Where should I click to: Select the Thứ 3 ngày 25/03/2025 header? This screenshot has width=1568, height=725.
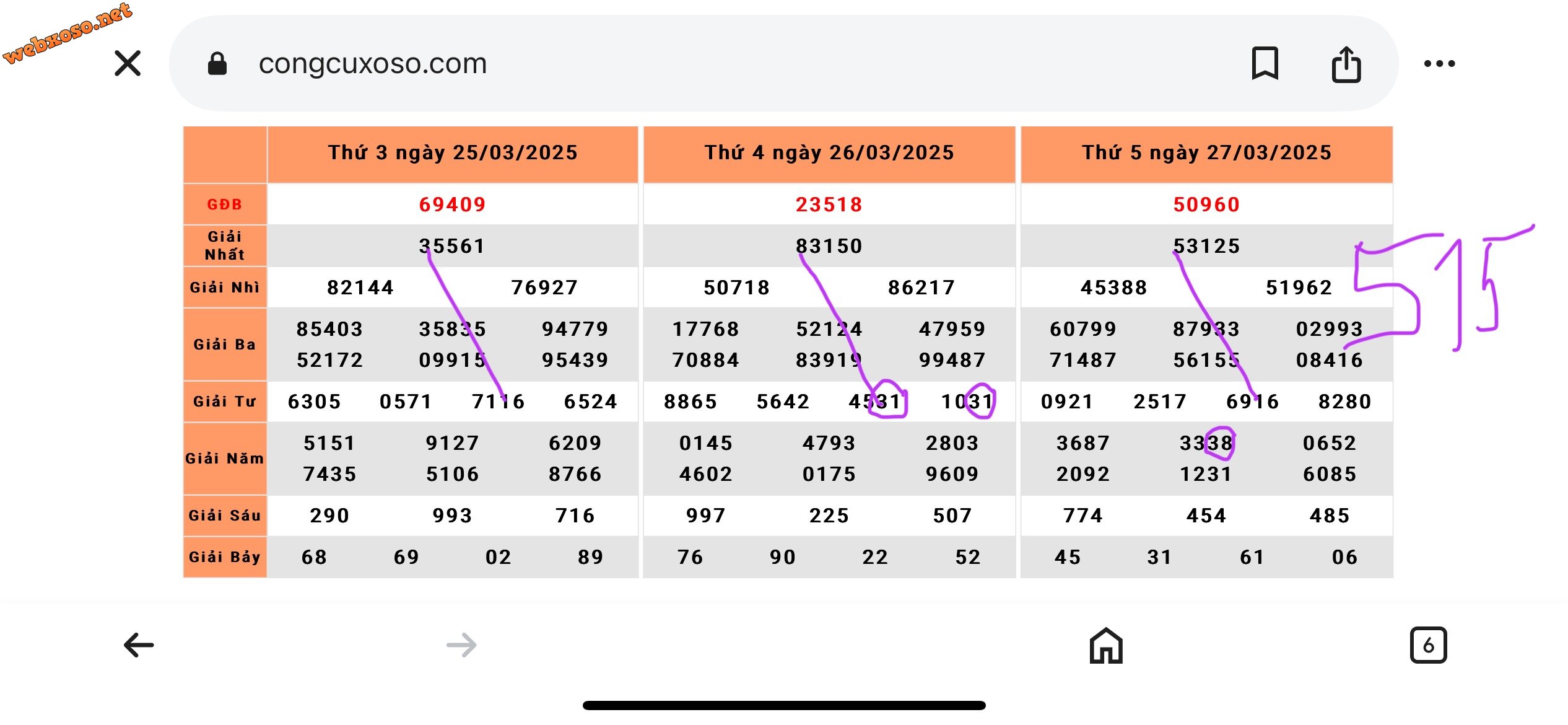click(x=453, y=153)
